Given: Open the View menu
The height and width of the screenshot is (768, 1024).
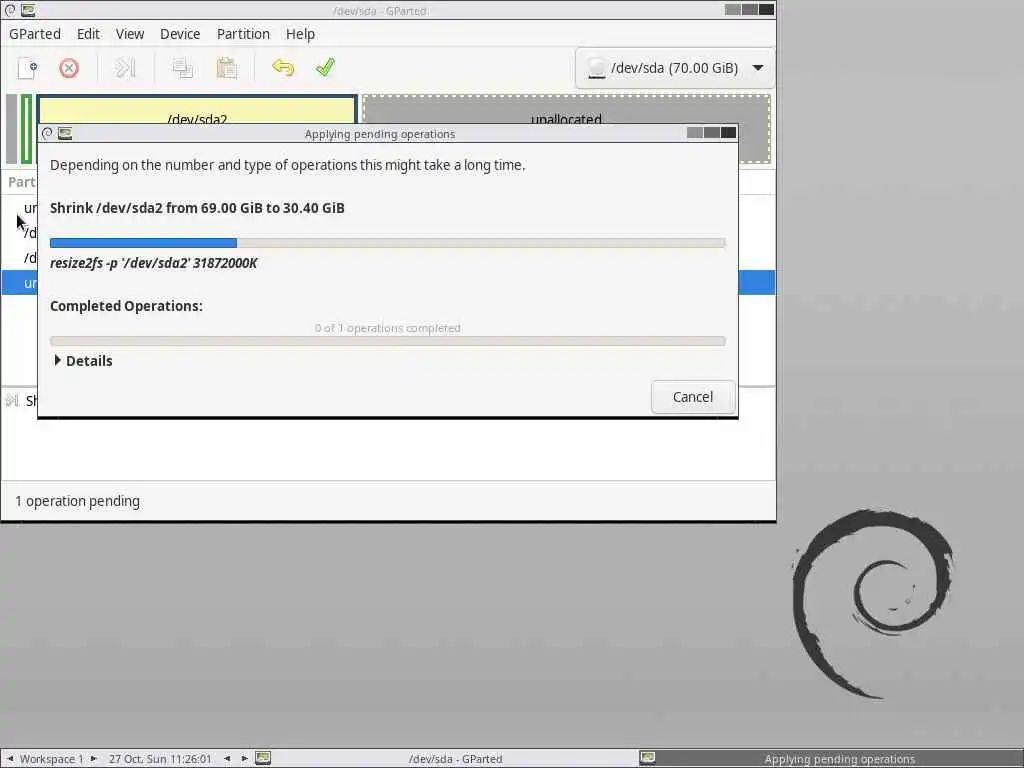Looking at the screenshot, I should pos(130,34).
